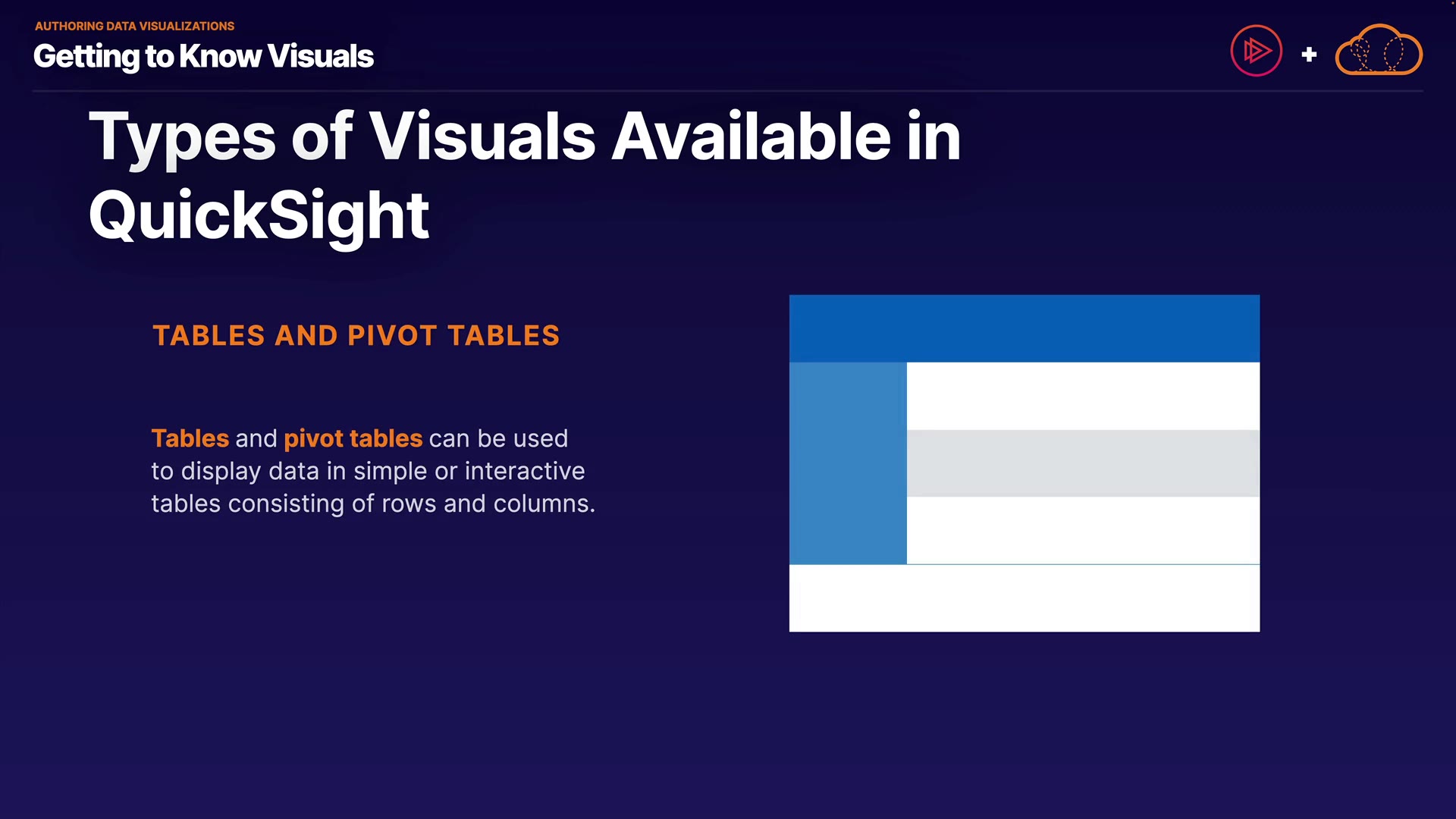This screenshot has height=819, width=1456.
Task: Click the phrase "can be used"
Action: [498, 438]
